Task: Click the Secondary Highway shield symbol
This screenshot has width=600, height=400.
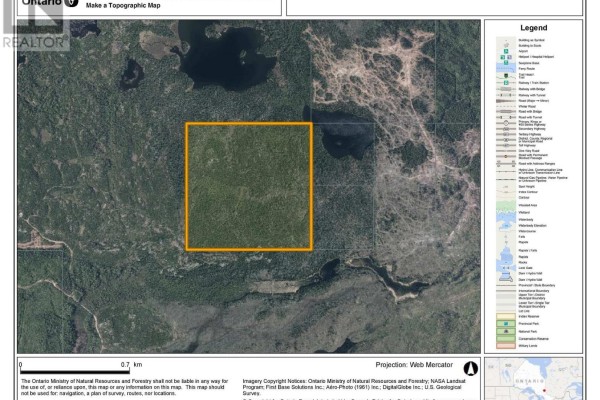Action: (x=506, y=129)
